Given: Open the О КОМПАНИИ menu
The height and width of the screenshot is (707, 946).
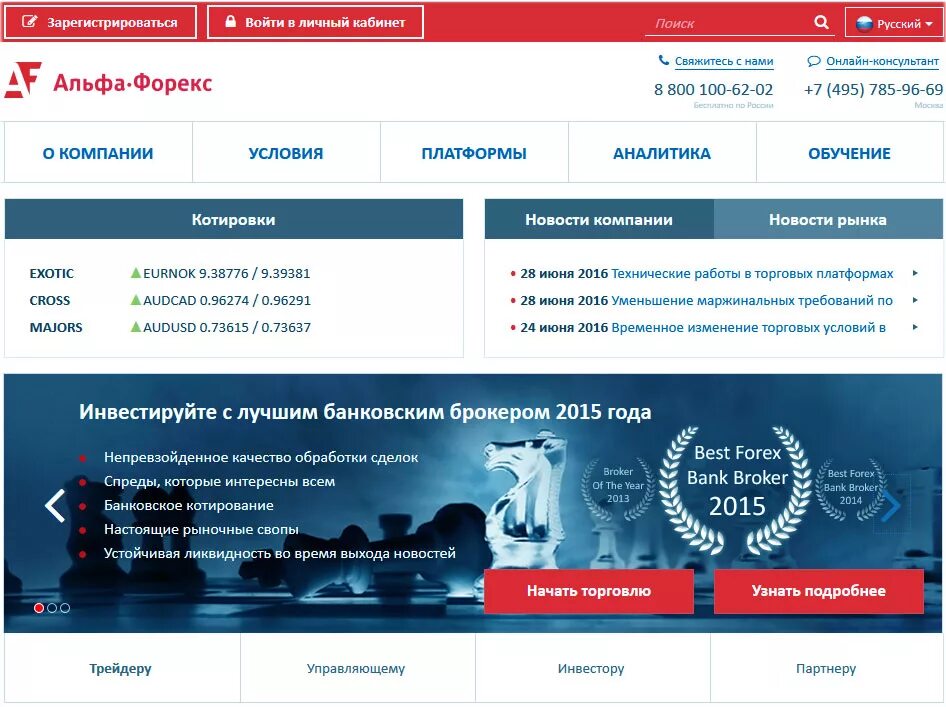Looking at the screenshot, I should (98, 153).
